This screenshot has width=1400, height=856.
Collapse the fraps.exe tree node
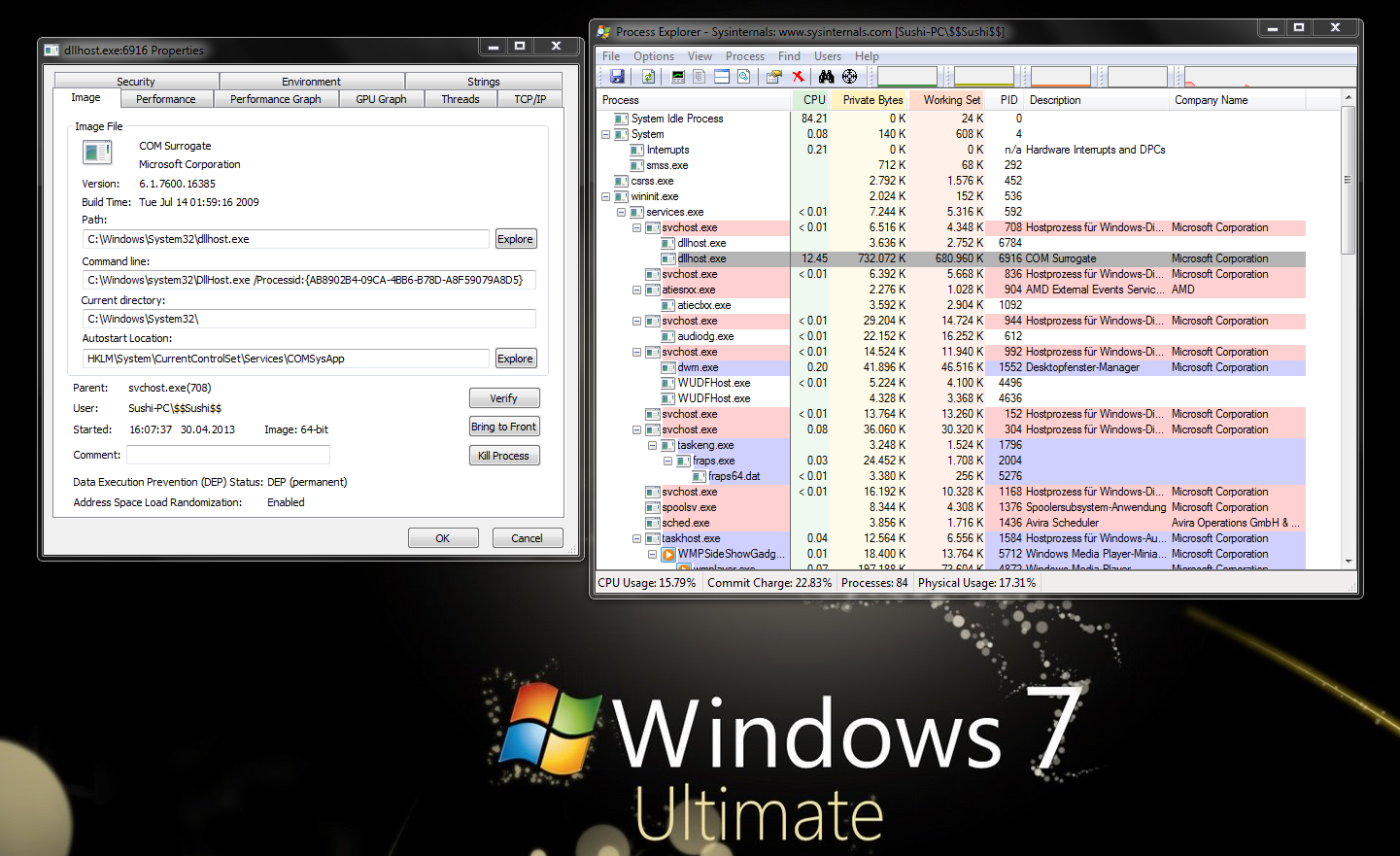(667, 461)
